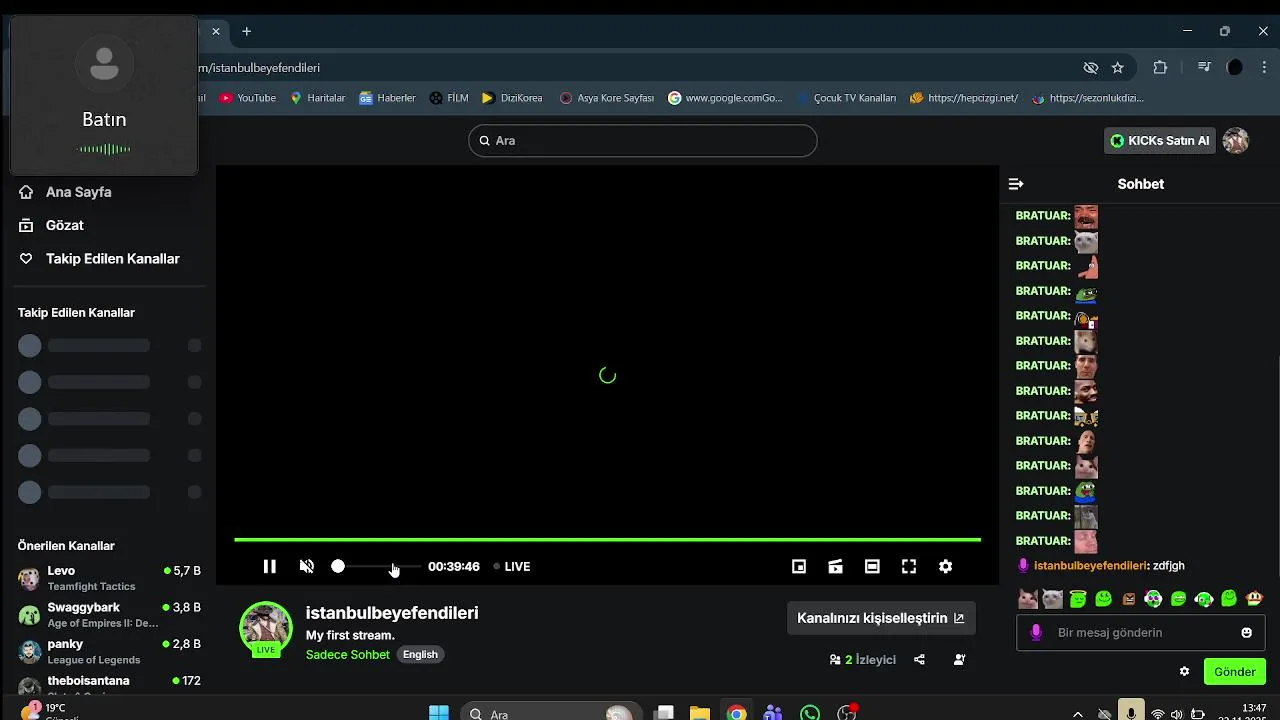Click the crossed-eye icon in address bar

click(x=1091, y=68)
